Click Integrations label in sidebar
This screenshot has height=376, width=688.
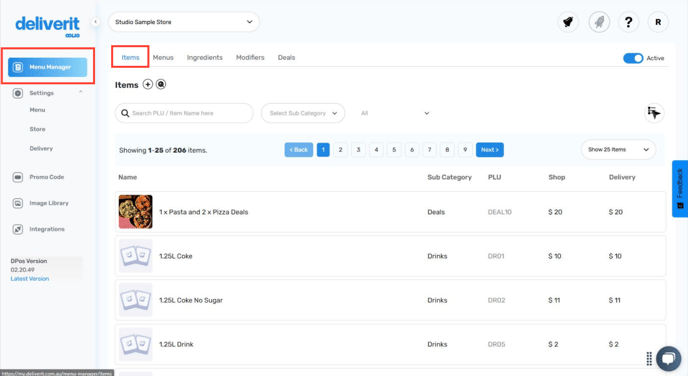pos(47,229)
